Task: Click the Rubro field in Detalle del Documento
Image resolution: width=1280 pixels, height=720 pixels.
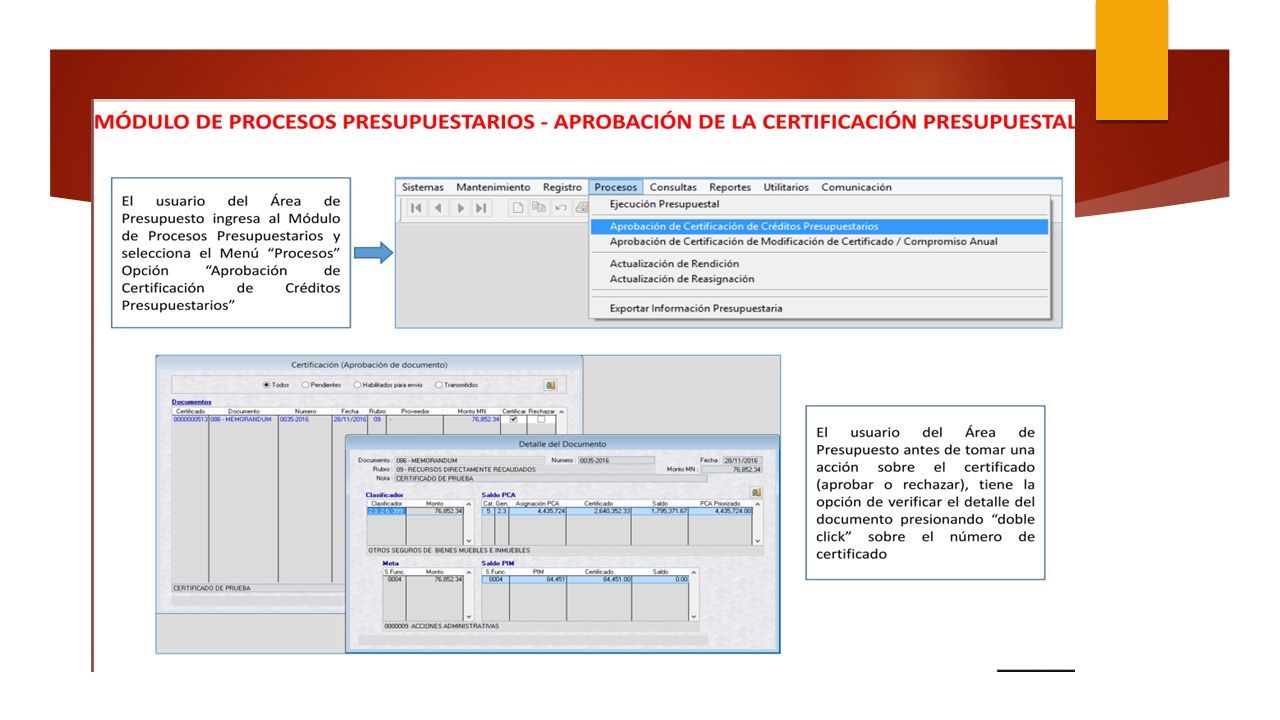Action: pyautogui.click(x=524, y=469)
